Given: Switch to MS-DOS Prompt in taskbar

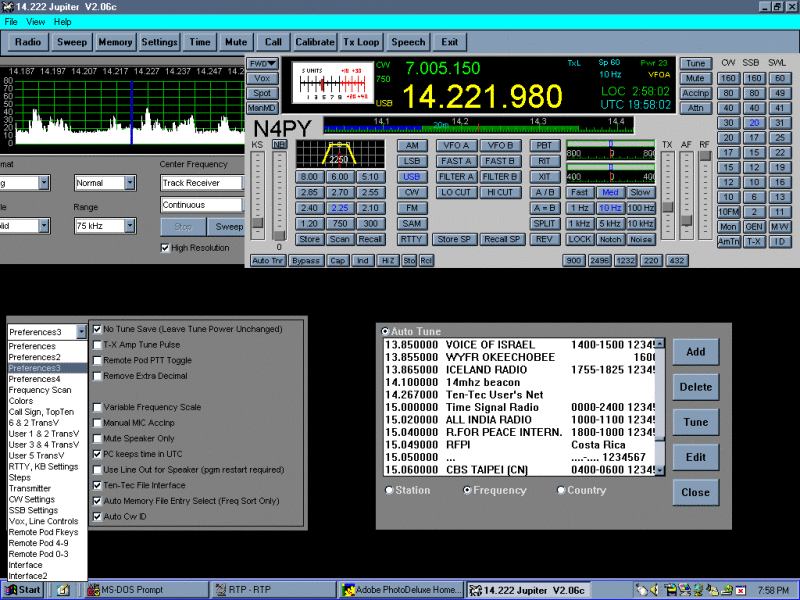Looking at the screenshot, I should (147, 590).
